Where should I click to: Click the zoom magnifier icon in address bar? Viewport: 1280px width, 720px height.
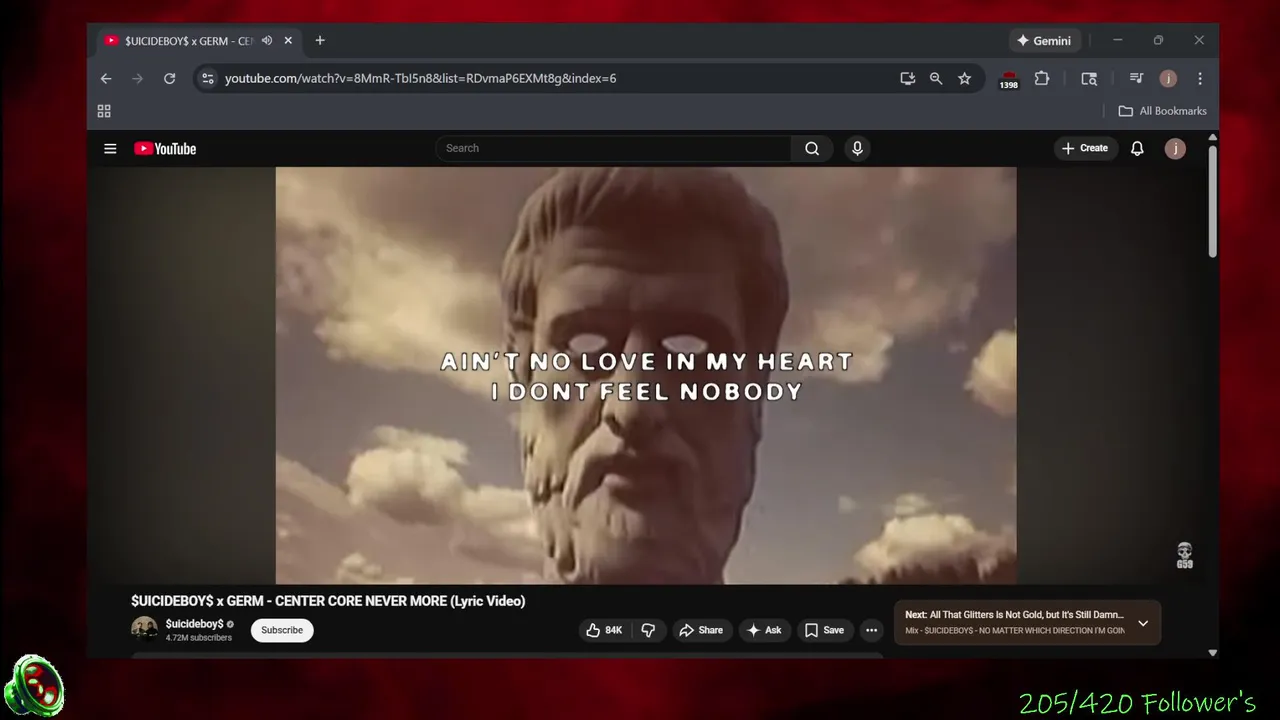[936, 78]
